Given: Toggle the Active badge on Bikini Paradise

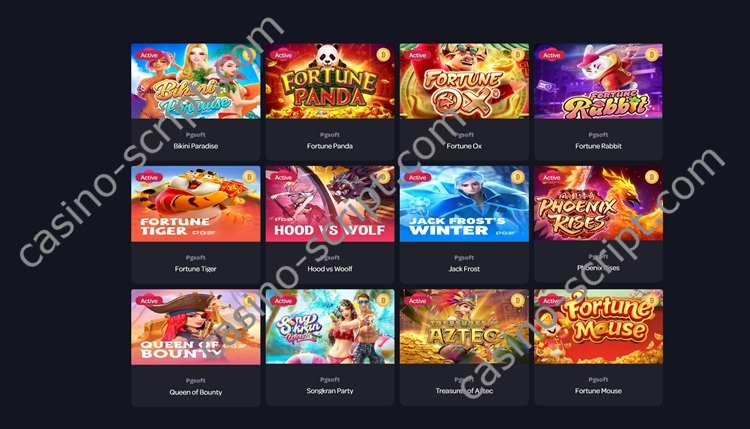Looking at the screenshot, I should pyautogui.click(x=149, y=55).
